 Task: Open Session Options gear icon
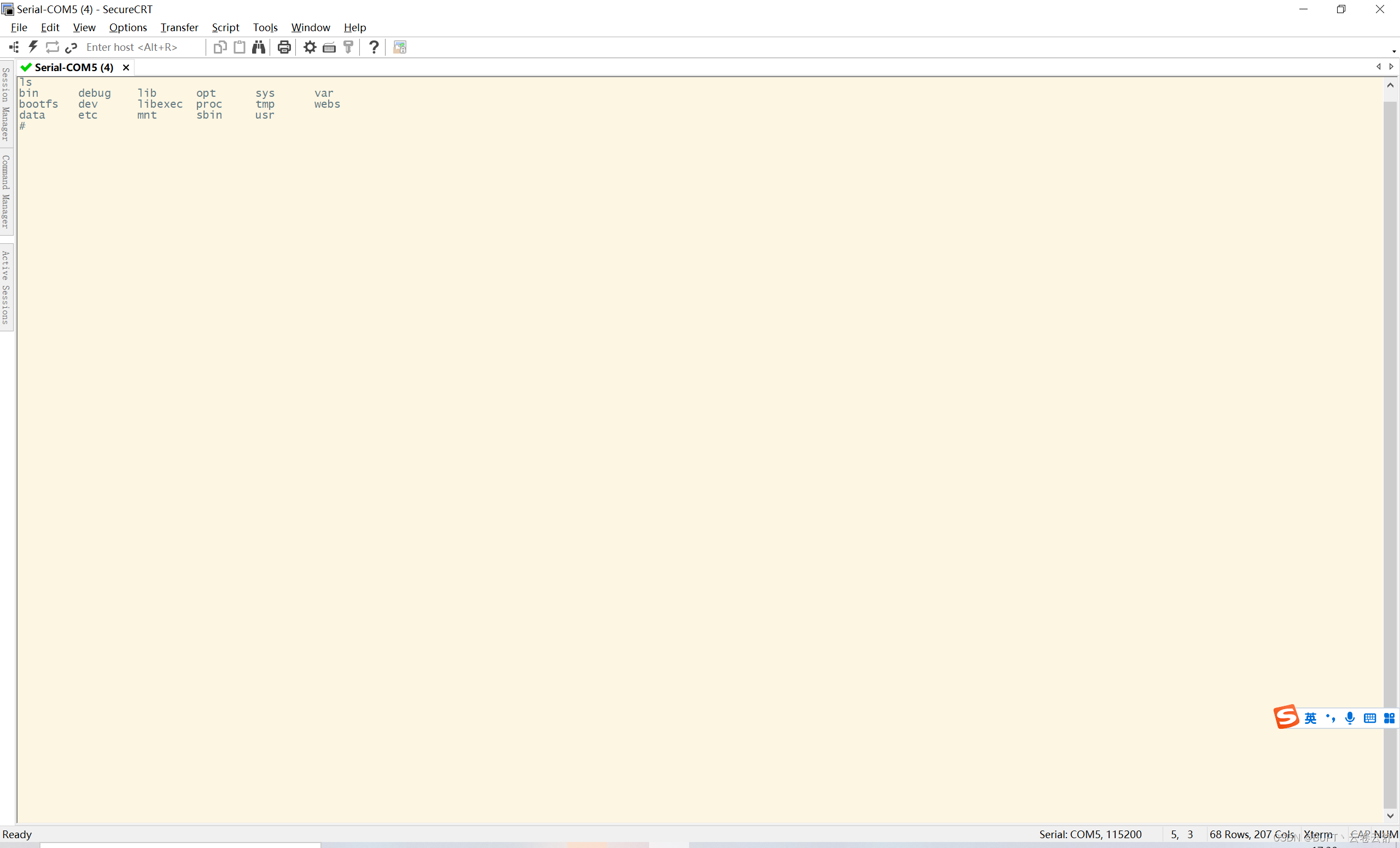coord(310,47)
